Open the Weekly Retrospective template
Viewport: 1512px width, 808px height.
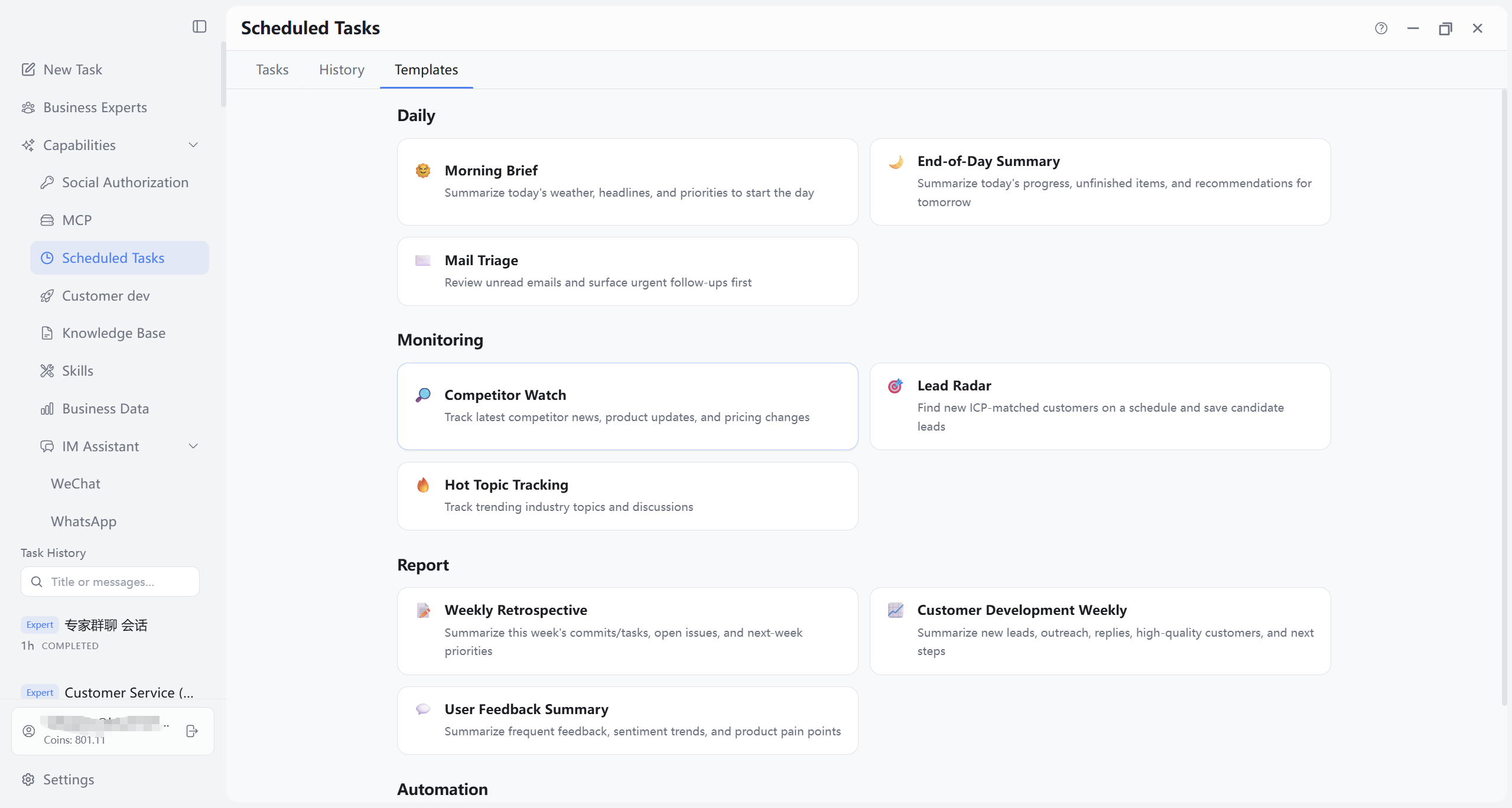click(627, 631)
